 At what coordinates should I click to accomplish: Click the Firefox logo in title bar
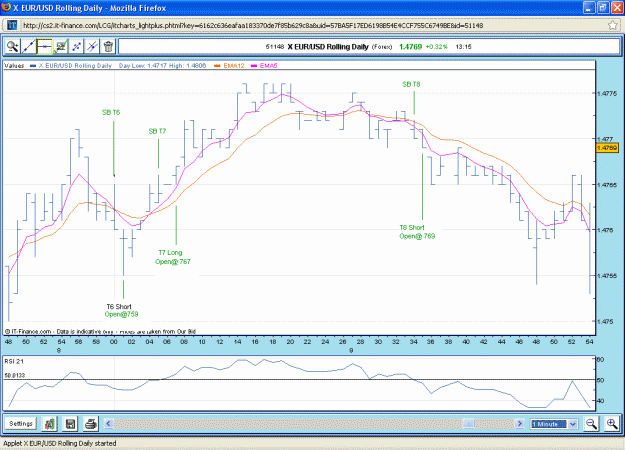pyautogui.click(x=6, y=7)
